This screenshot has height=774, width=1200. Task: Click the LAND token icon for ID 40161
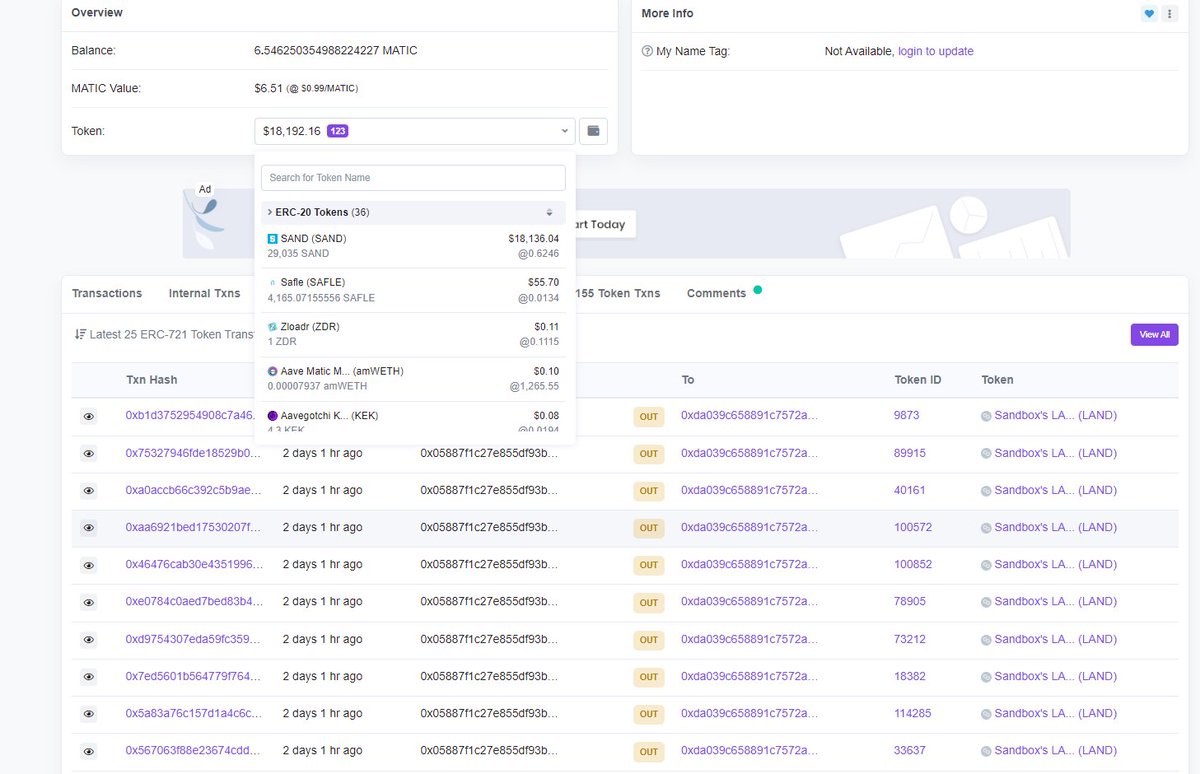click(986, 491)
